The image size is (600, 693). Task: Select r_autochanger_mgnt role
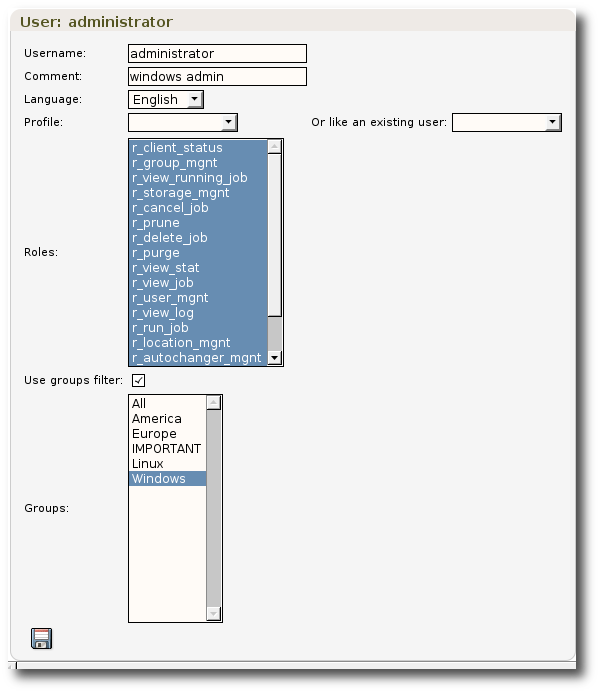[x=198, y=358]
